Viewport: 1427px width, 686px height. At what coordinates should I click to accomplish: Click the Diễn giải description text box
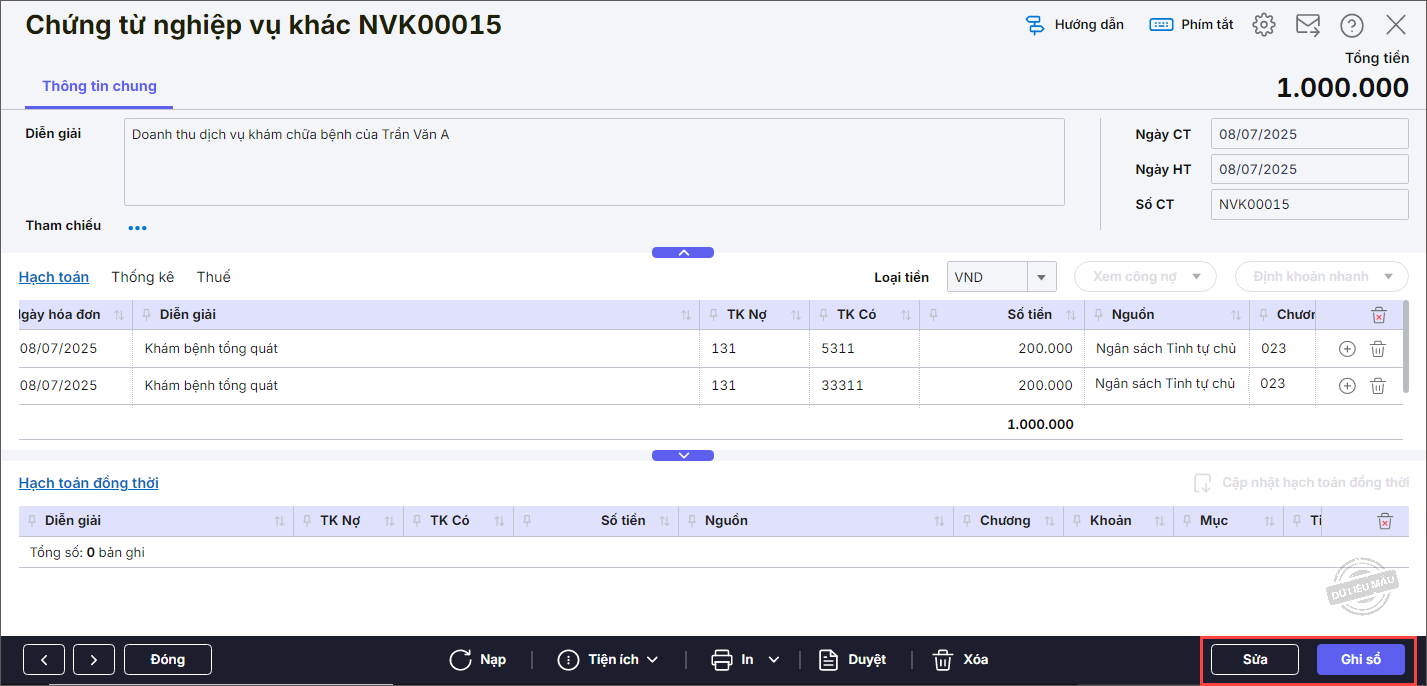(594, 162)
